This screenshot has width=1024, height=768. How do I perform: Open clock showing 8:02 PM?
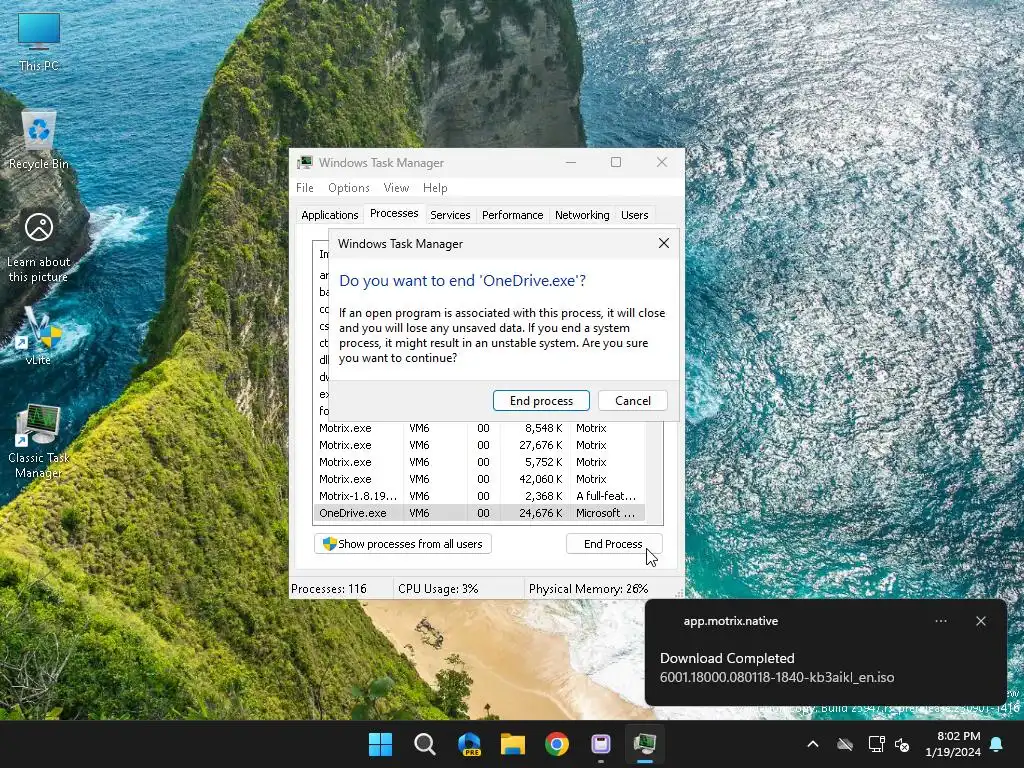click(x=953, y=744)
